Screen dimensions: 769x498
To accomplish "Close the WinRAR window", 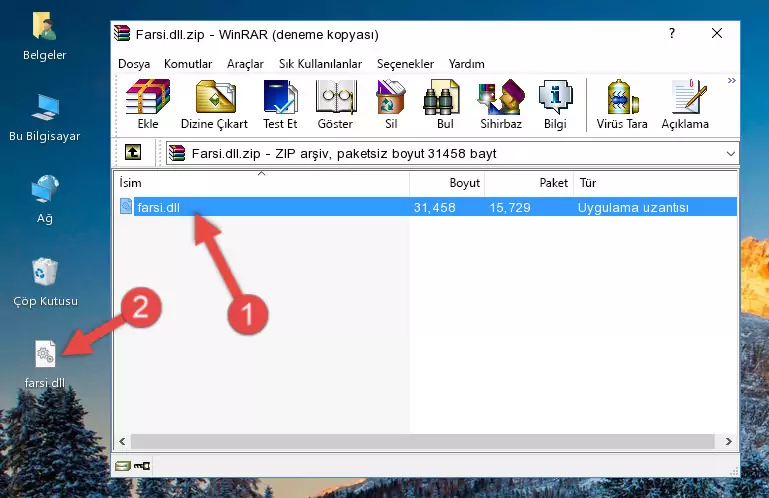I will coord(717,33).
